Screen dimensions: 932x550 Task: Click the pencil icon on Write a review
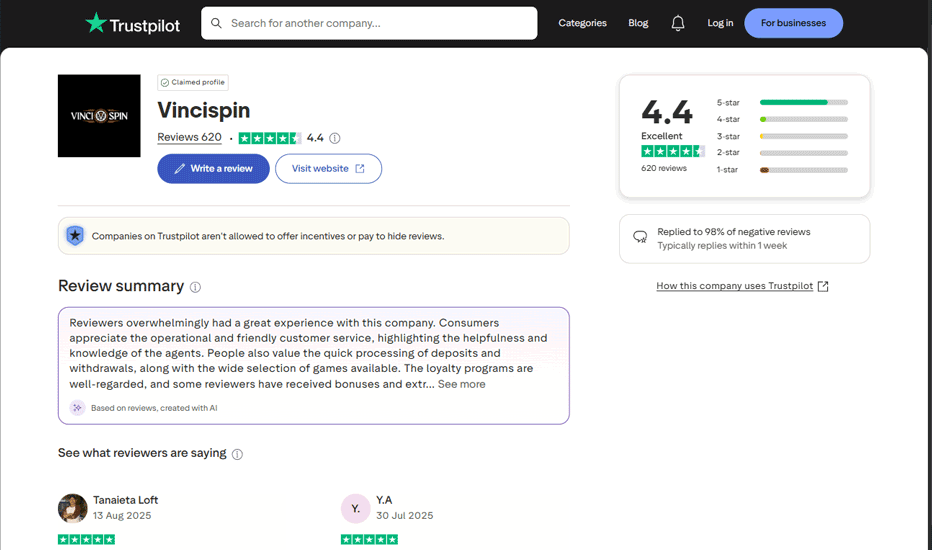coord(180,168)
